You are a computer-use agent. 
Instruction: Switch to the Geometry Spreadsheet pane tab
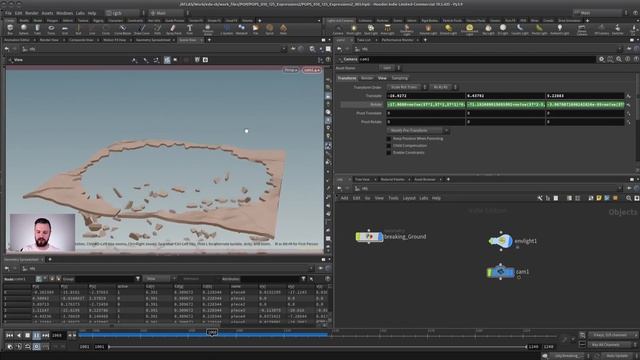pos(153,40)
